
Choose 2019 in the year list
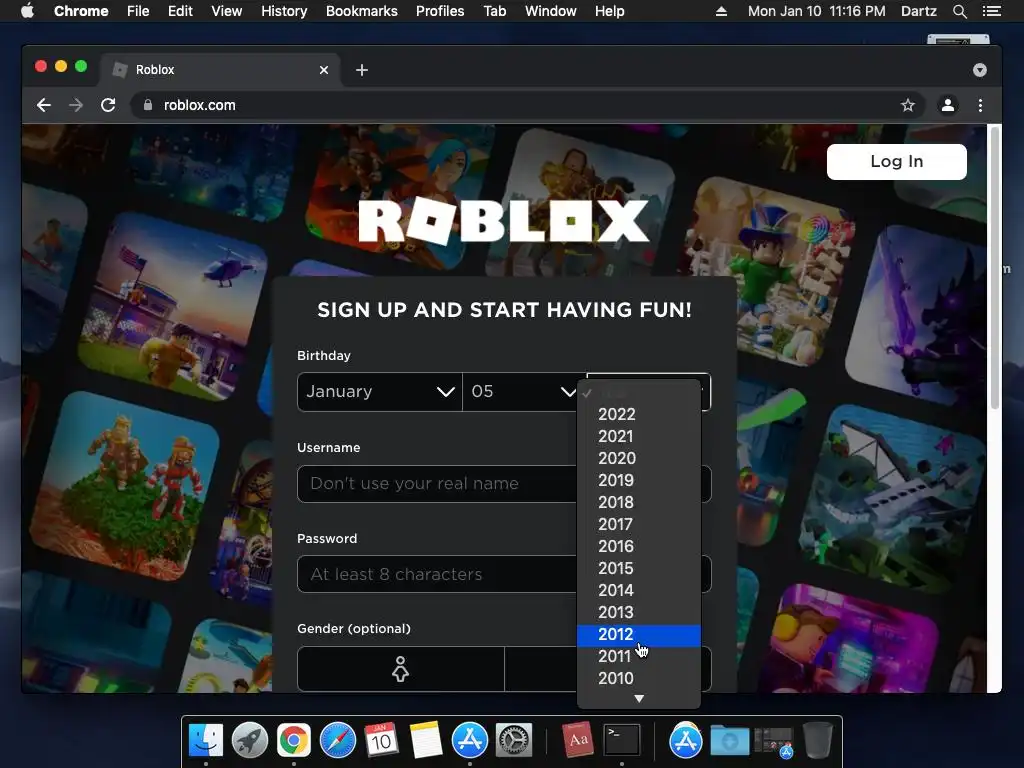coord(639,480)
